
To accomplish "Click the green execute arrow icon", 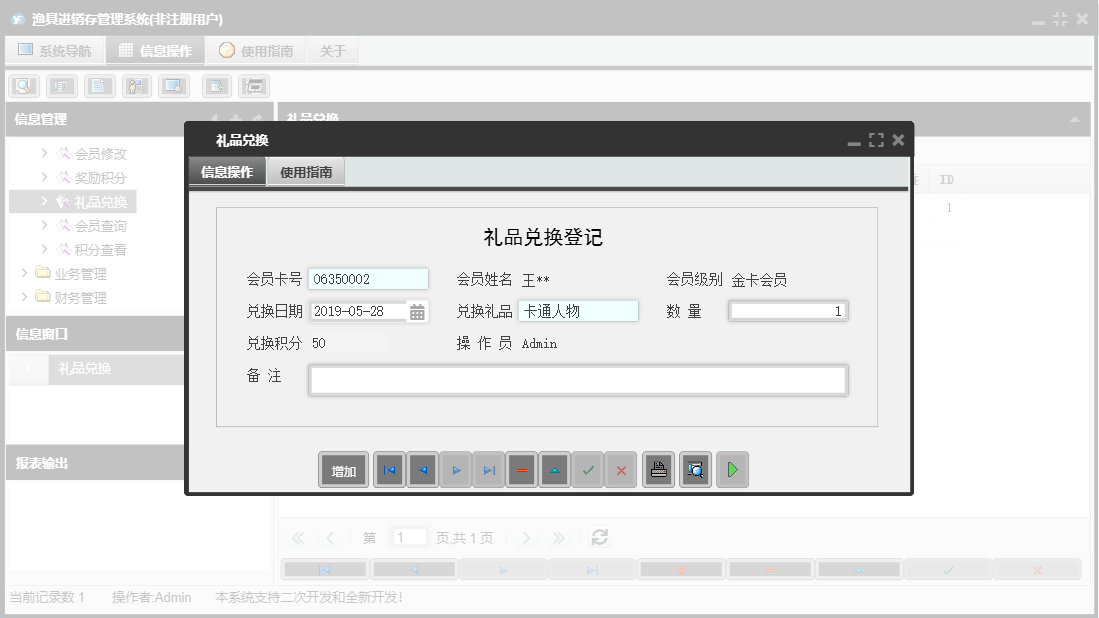I will point(732,469).
